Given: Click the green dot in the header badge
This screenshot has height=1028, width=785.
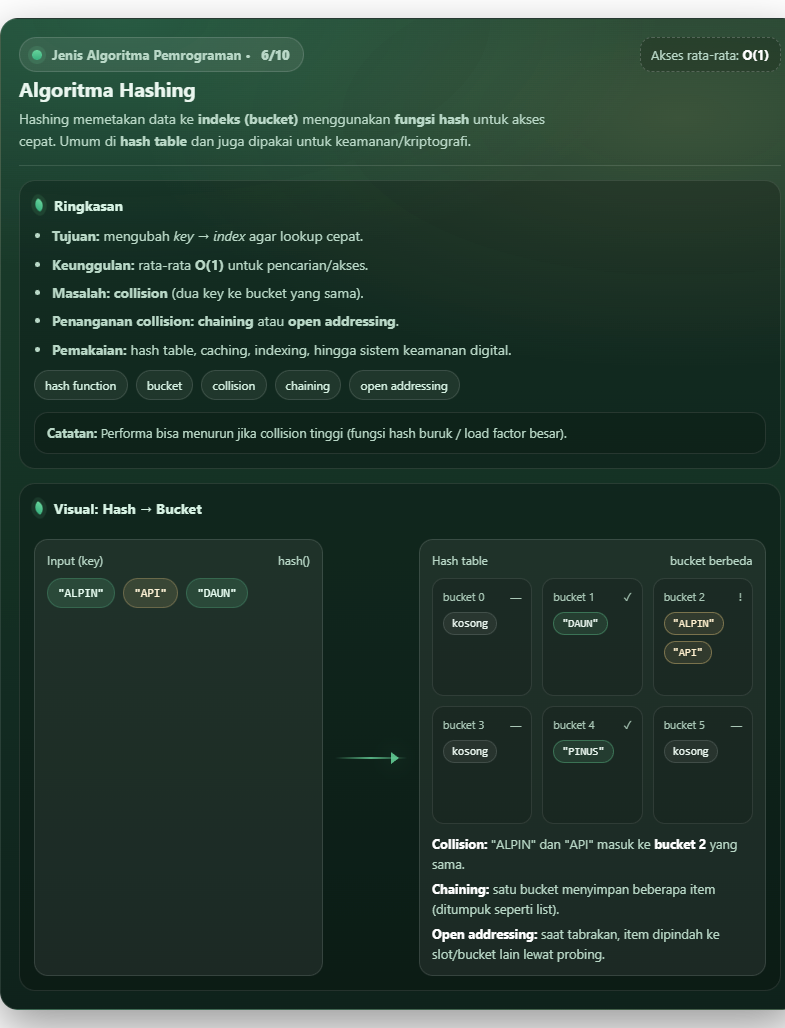Looking at the screenshot, I should [x=37, y=55].
